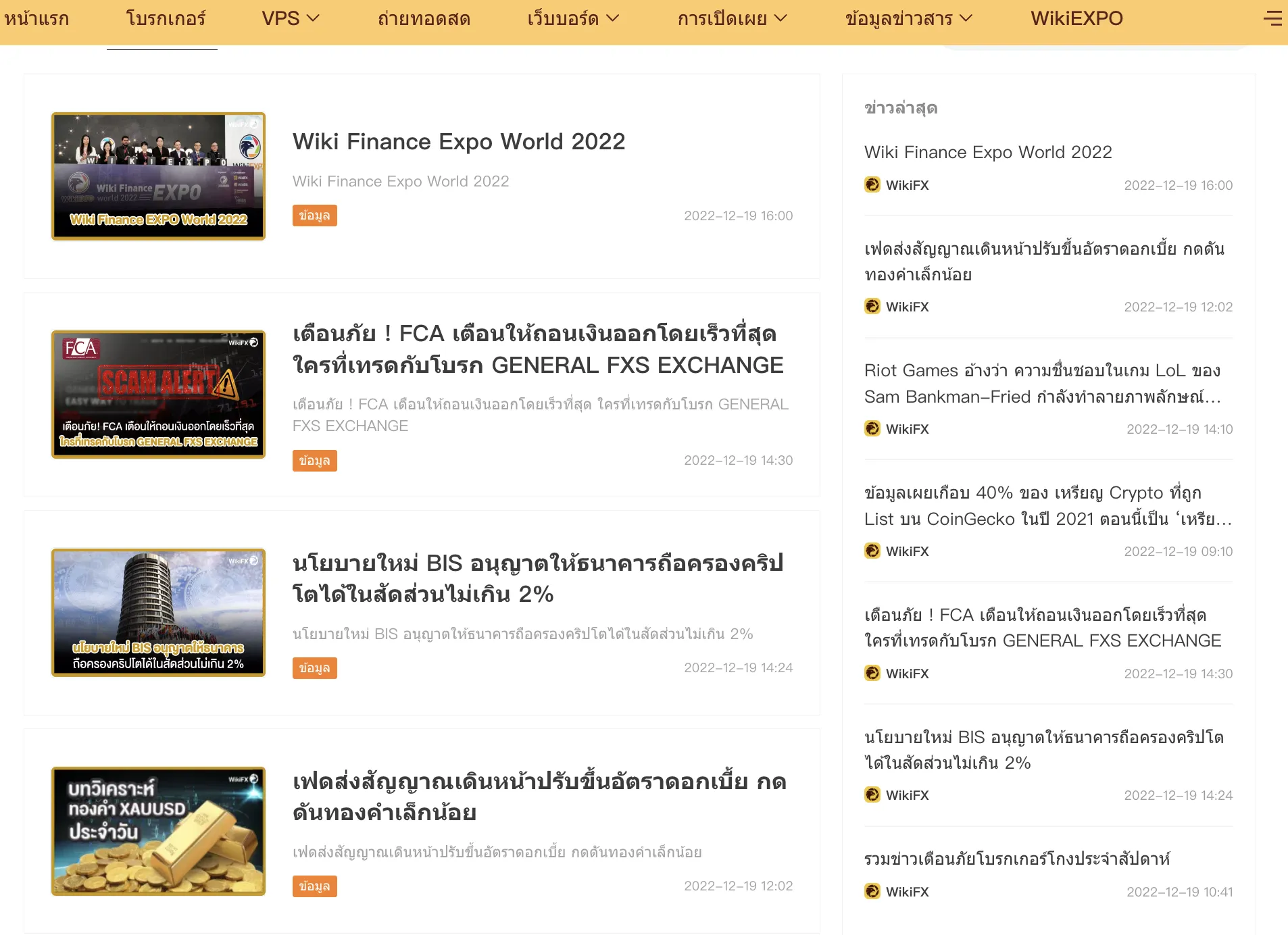The height and width of the screenshot is (935, 1288).
Task: Open sidebar Fed gold headline
Action: click(1045, 261)
